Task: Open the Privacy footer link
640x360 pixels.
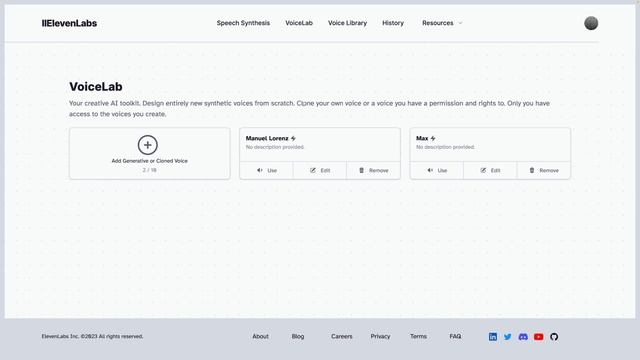Action: click(x=380, y=336)
